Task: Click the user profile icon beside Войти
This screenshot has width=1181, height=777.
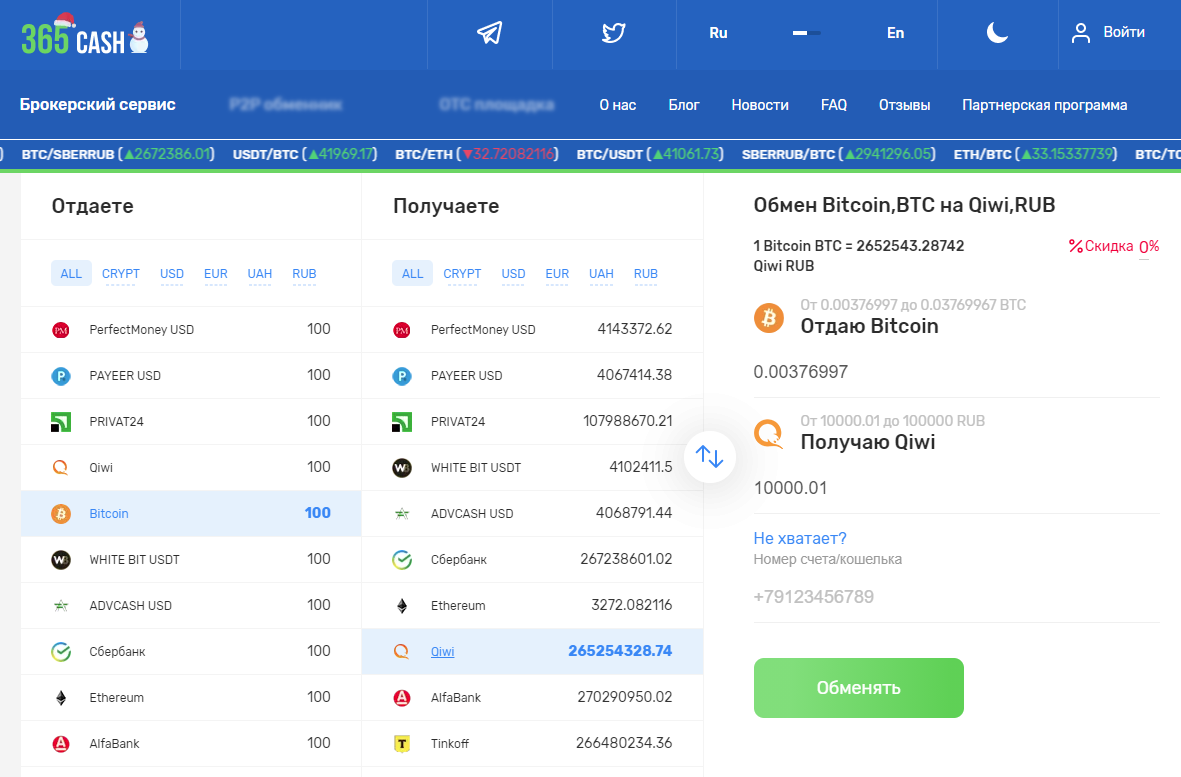Action: point(1081,33)
